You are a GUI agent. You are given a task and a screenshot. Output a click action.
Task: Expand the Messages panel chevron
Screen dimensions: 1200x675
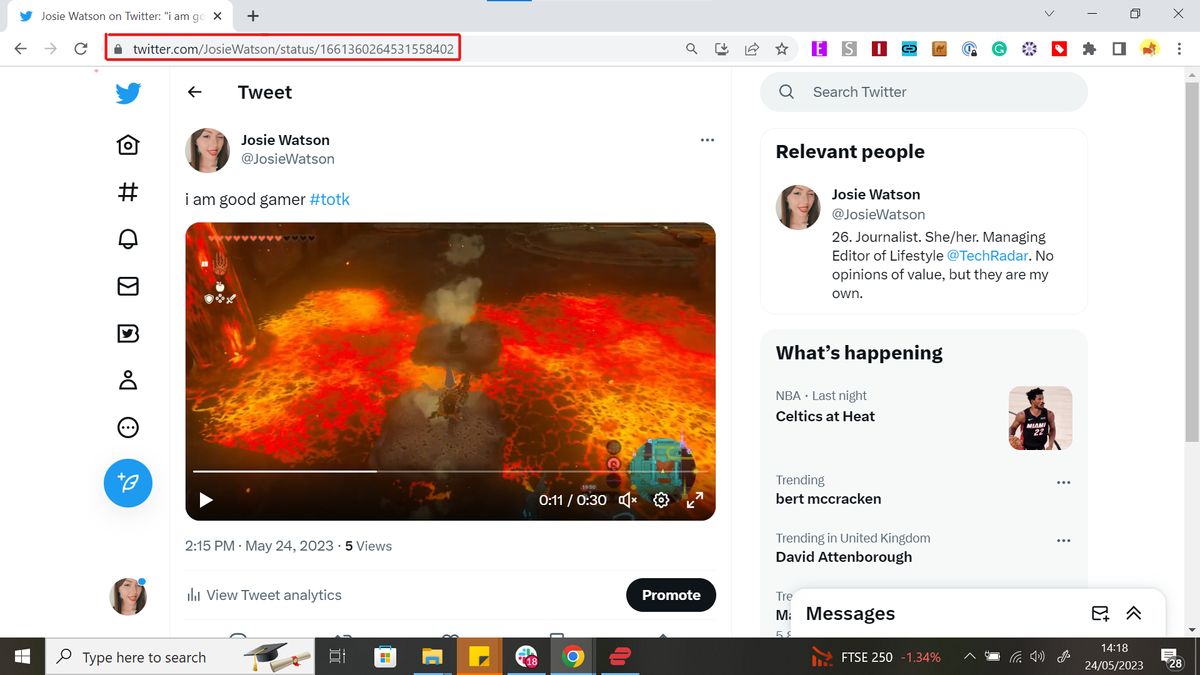tap(1134, 613)
